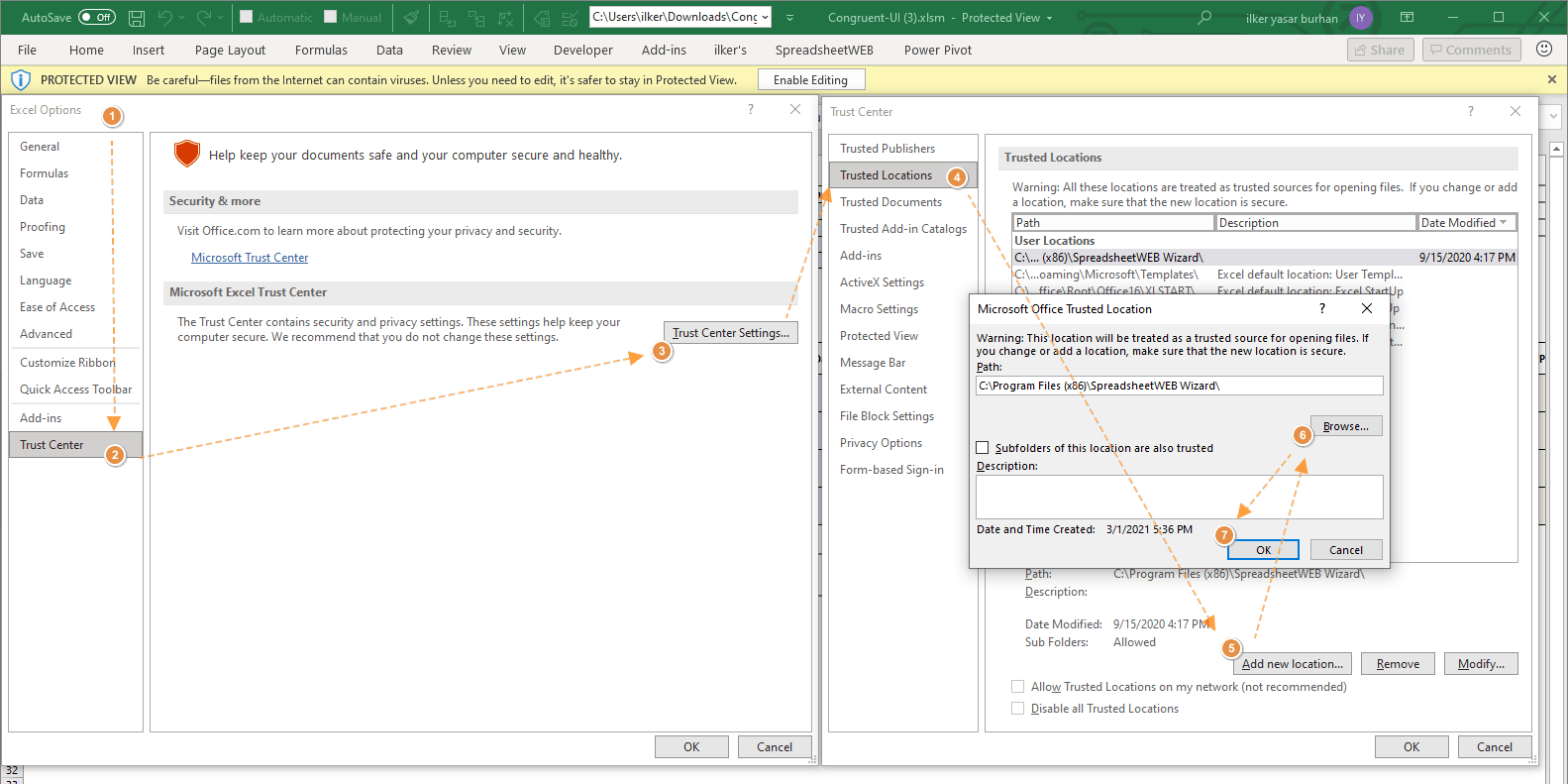The image size is (1568, 784).
Task: Click the Browse button
Action: pyautogui.click(x=1346, y=426)
